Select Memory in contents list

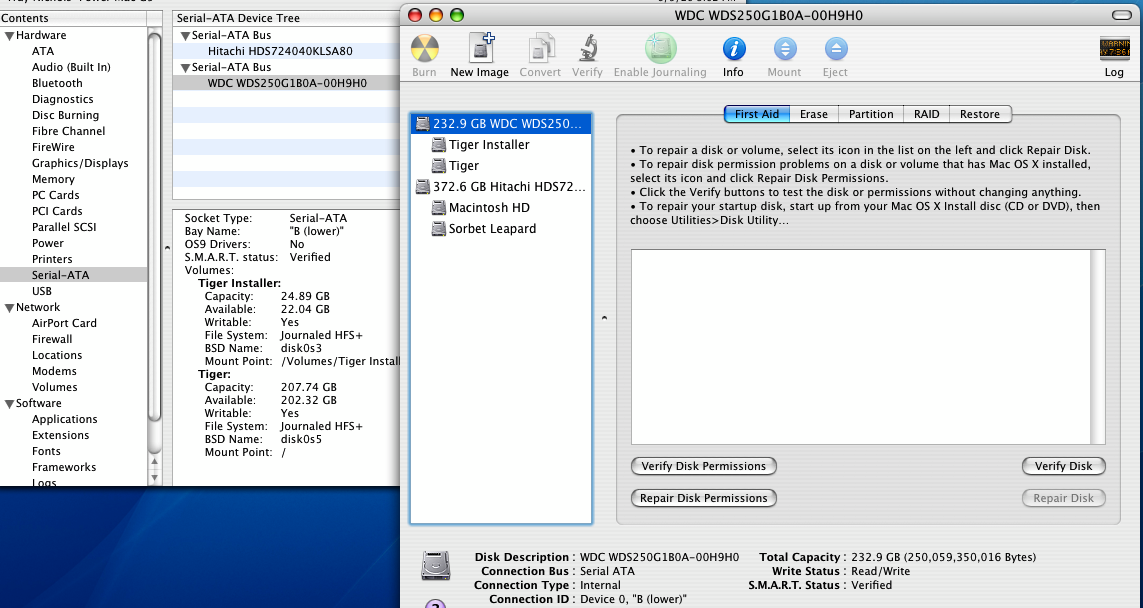pyautogui.click(x=53, y=179)
